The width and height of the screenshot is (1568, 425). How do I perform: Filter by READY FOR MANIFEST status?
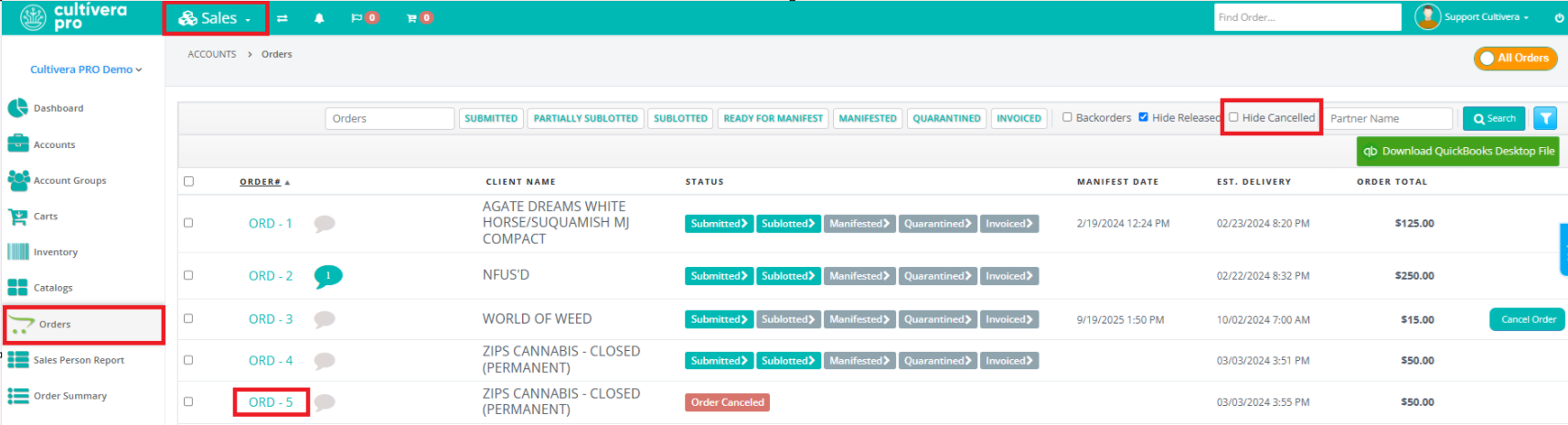click(x=773, y=119)
